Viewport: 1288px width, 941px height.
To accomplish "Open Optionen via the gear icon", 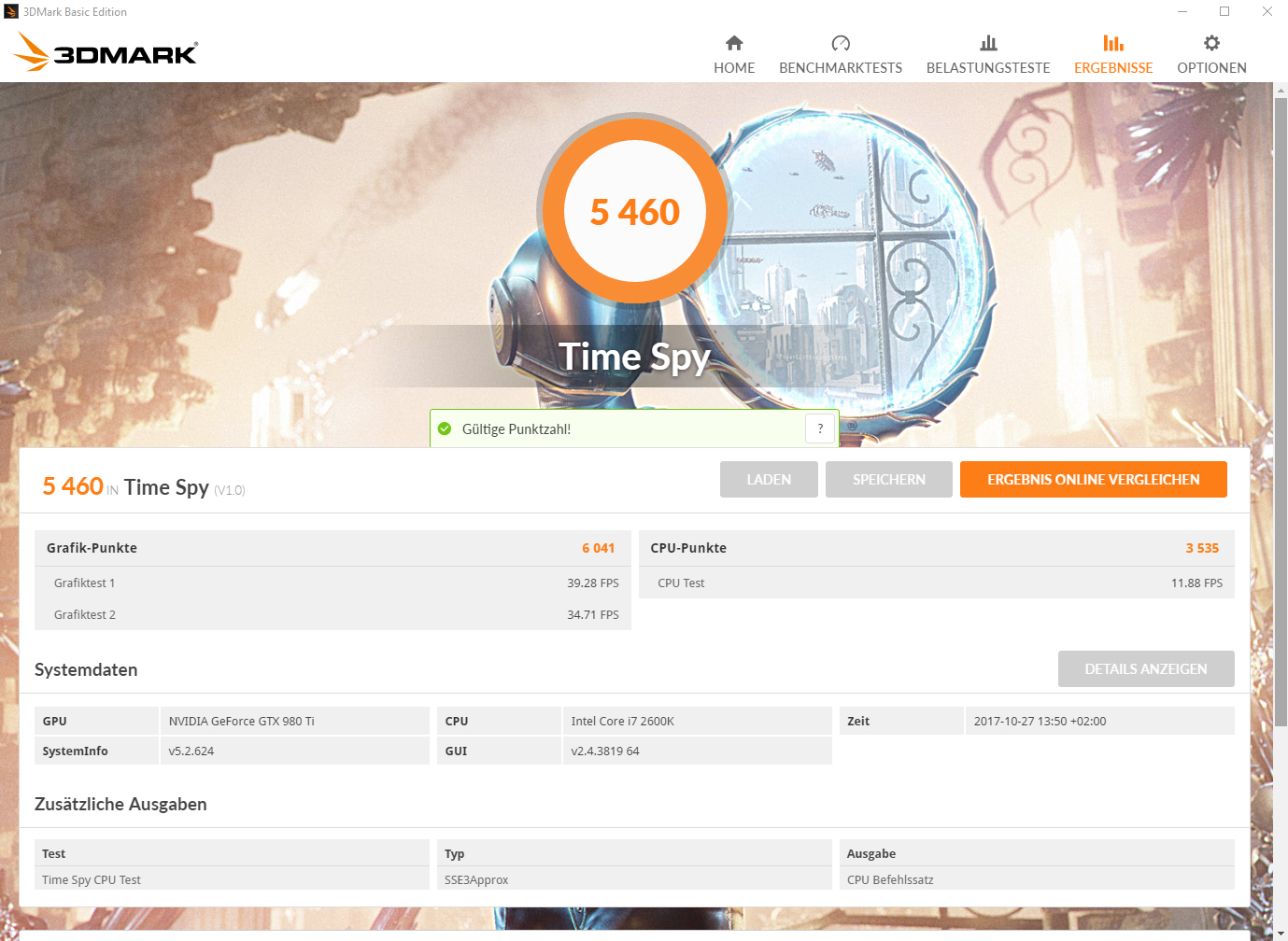I will tap(1211, 43).
